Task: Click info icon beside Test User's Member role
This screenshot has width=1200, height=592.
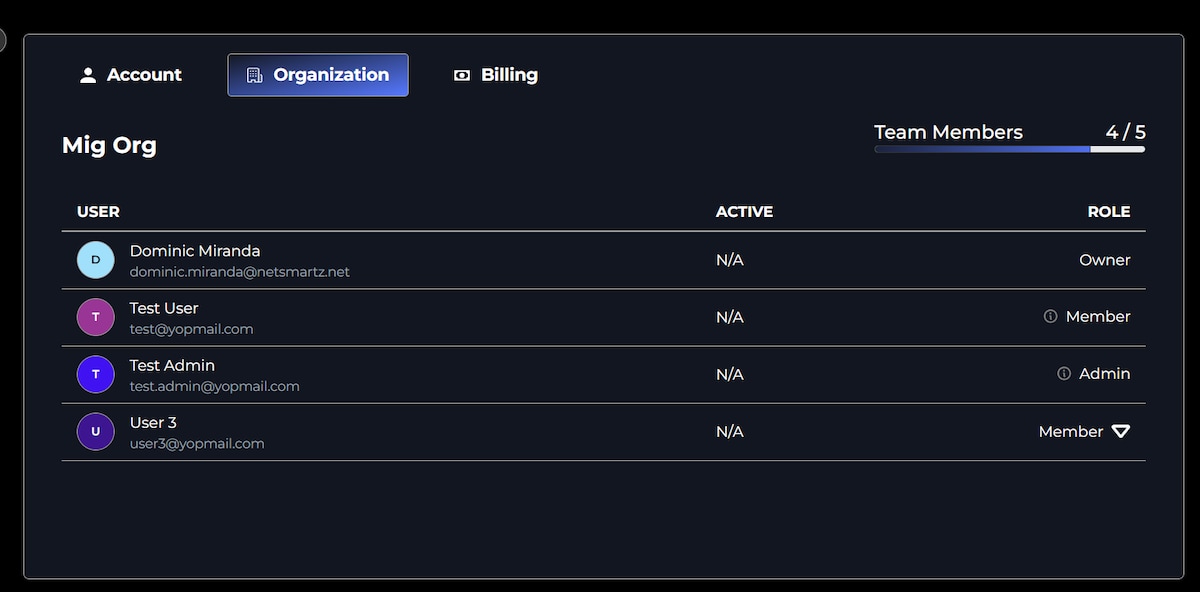Action: [1050, 317]
